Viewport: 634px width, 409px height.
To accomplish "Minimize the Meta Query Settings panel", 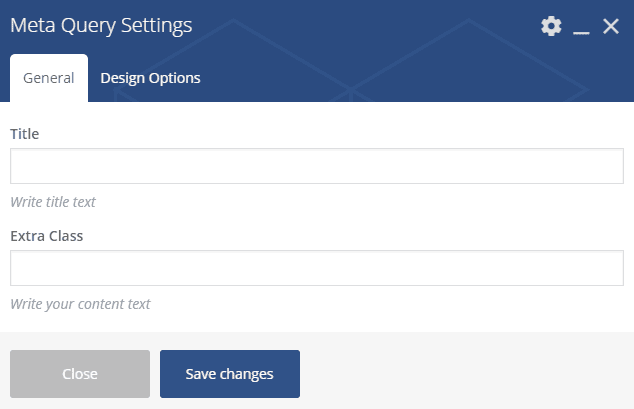I will click(x=581, y=27).
